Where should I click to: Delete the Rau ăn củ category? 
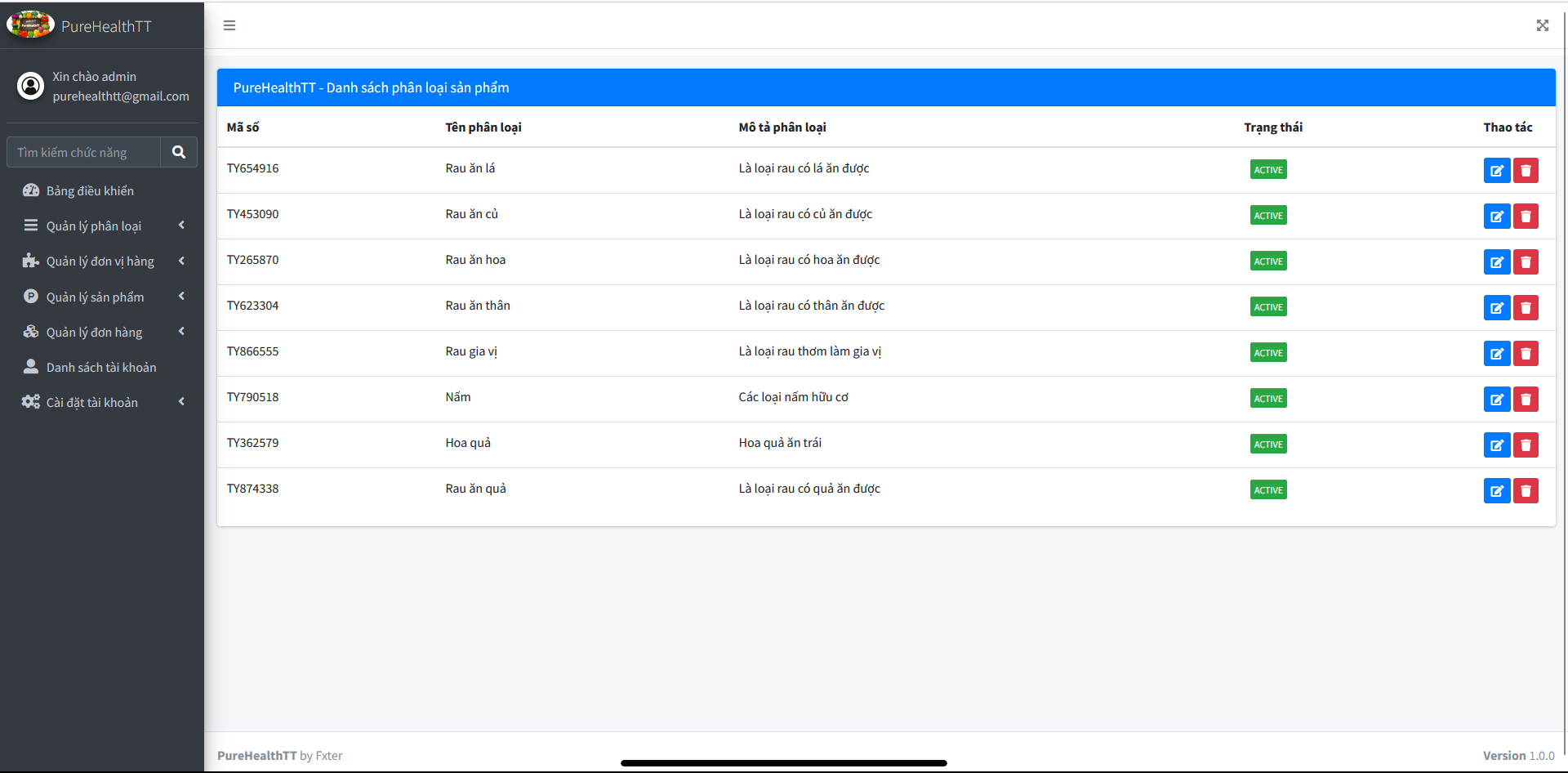click(x=1526, y=216)
